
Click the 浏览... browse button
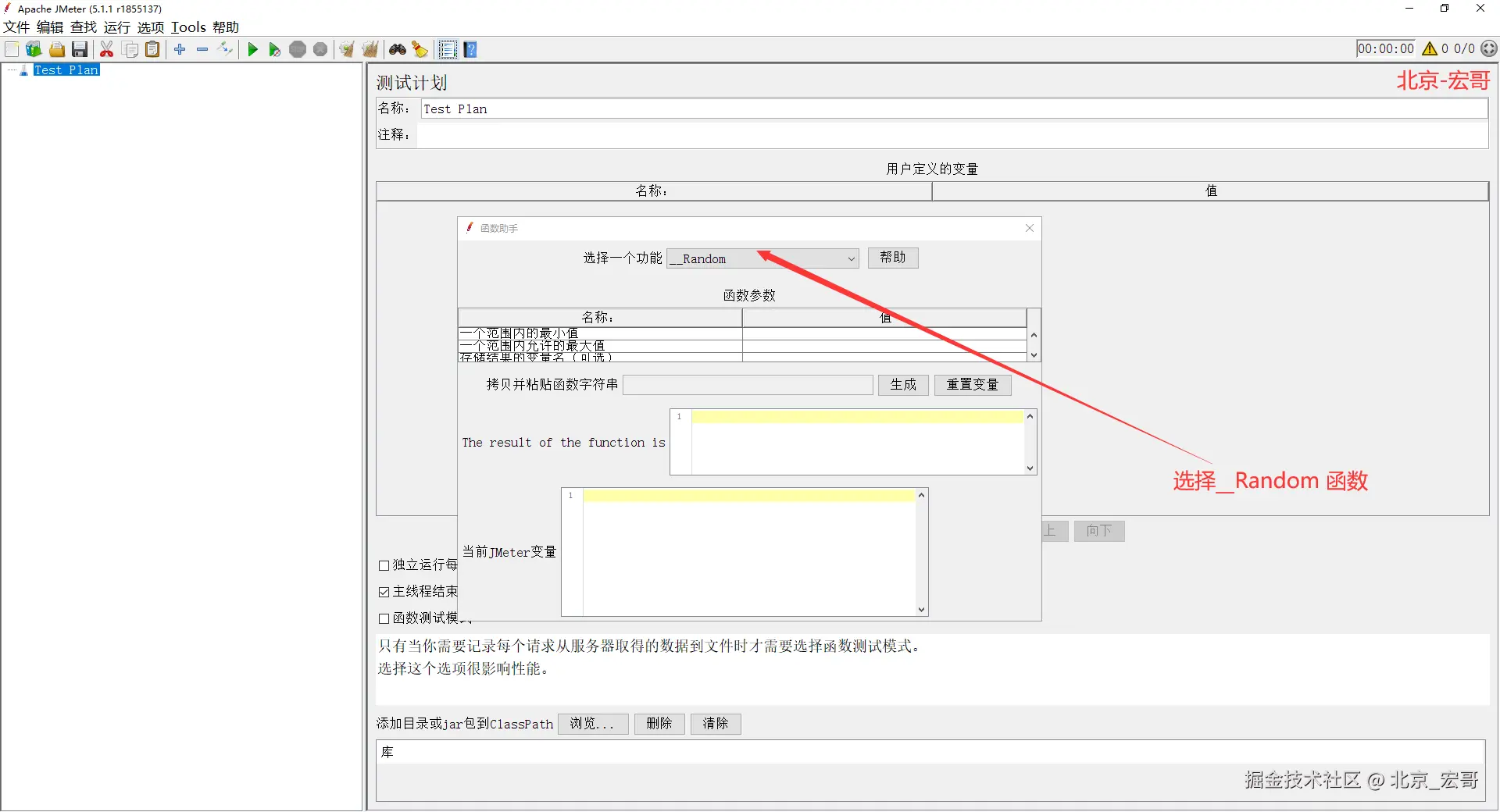tap(593, 724)
